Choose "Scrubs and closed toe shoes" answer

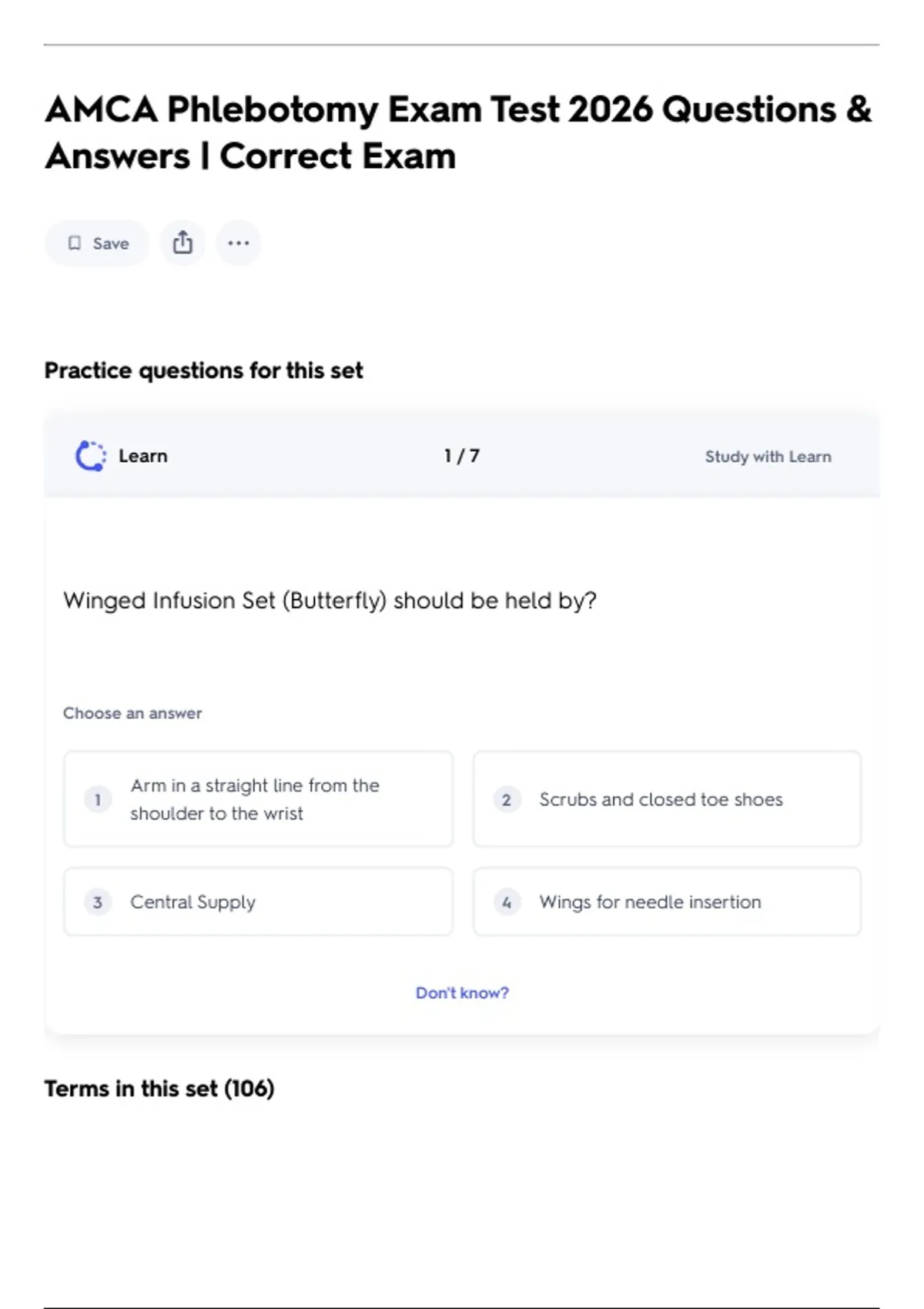coord(661,799)
